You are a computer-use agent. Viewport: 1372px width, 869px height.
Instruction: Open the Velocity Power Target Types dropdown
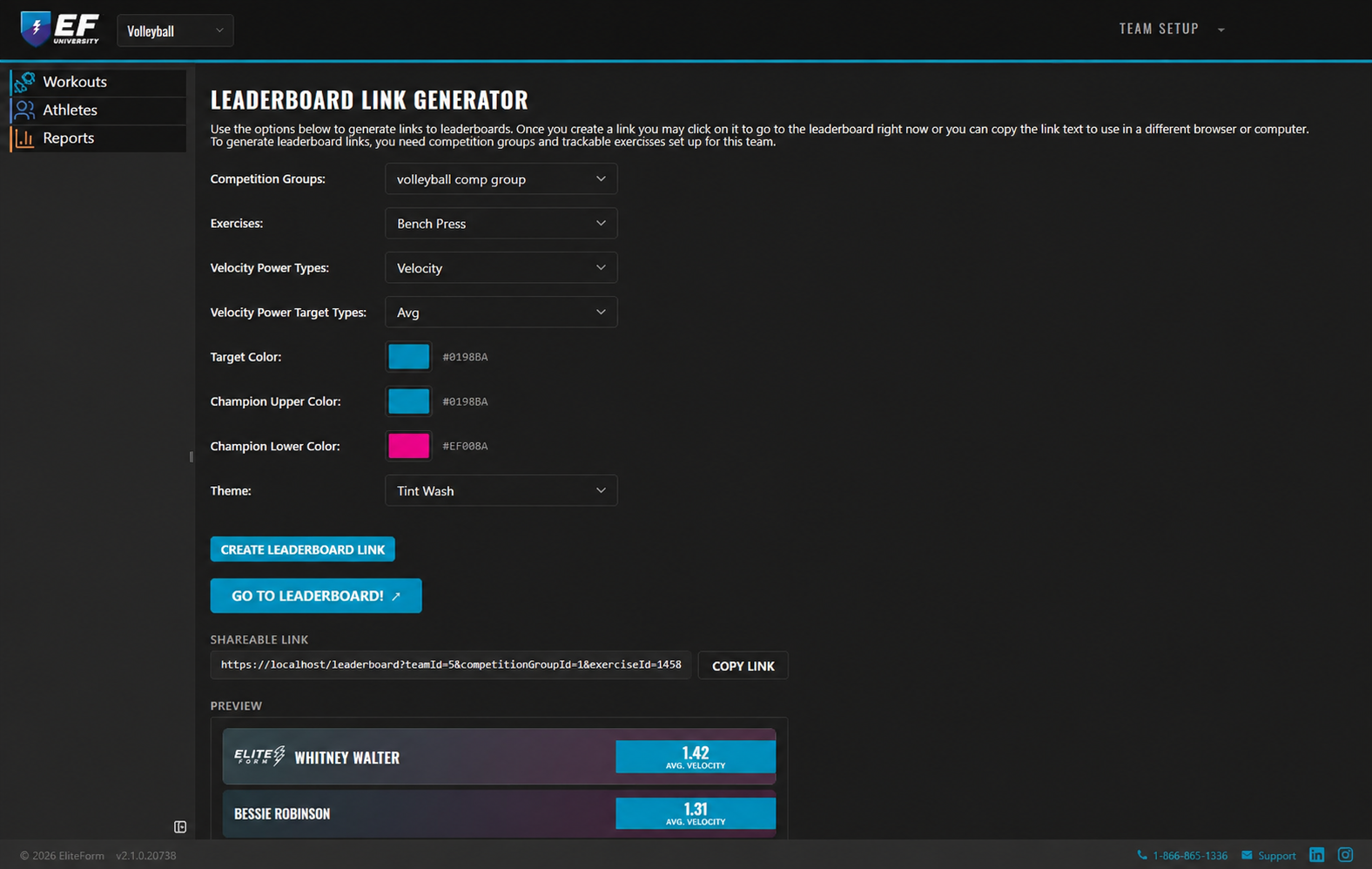coord(501,312)
